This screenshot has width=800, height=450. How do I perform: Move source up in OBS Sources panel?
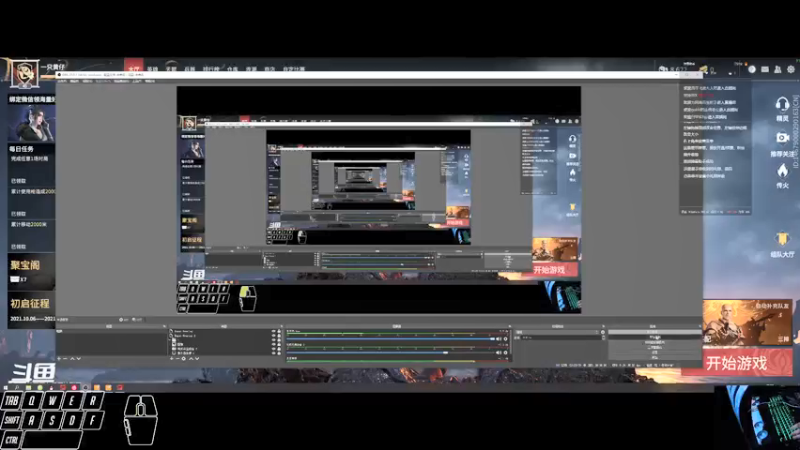191,359
